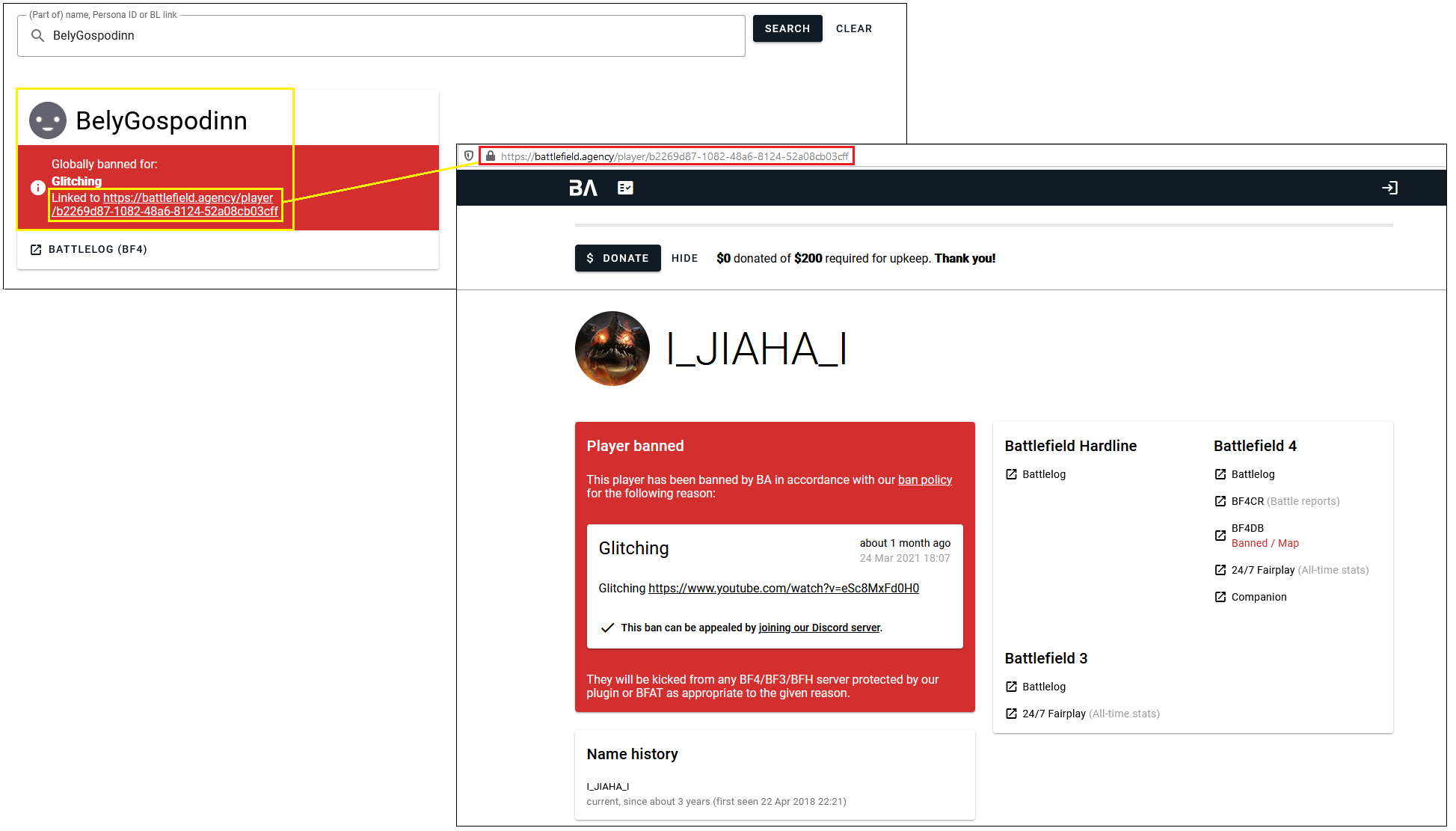
Task: Hide the donation banner
Action: pos(684,258)
